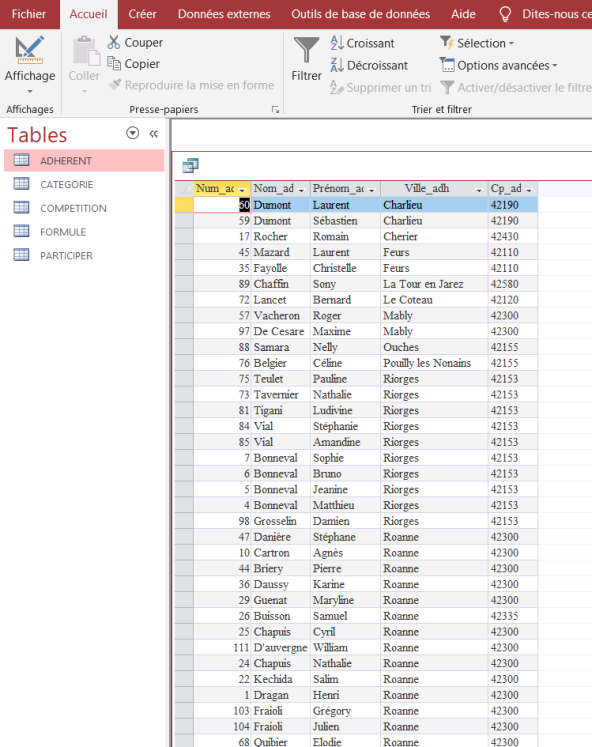Click the Ville cell containing La Tour en Jarez
Viewport: 592px width, 747px height.
[434, 284]
